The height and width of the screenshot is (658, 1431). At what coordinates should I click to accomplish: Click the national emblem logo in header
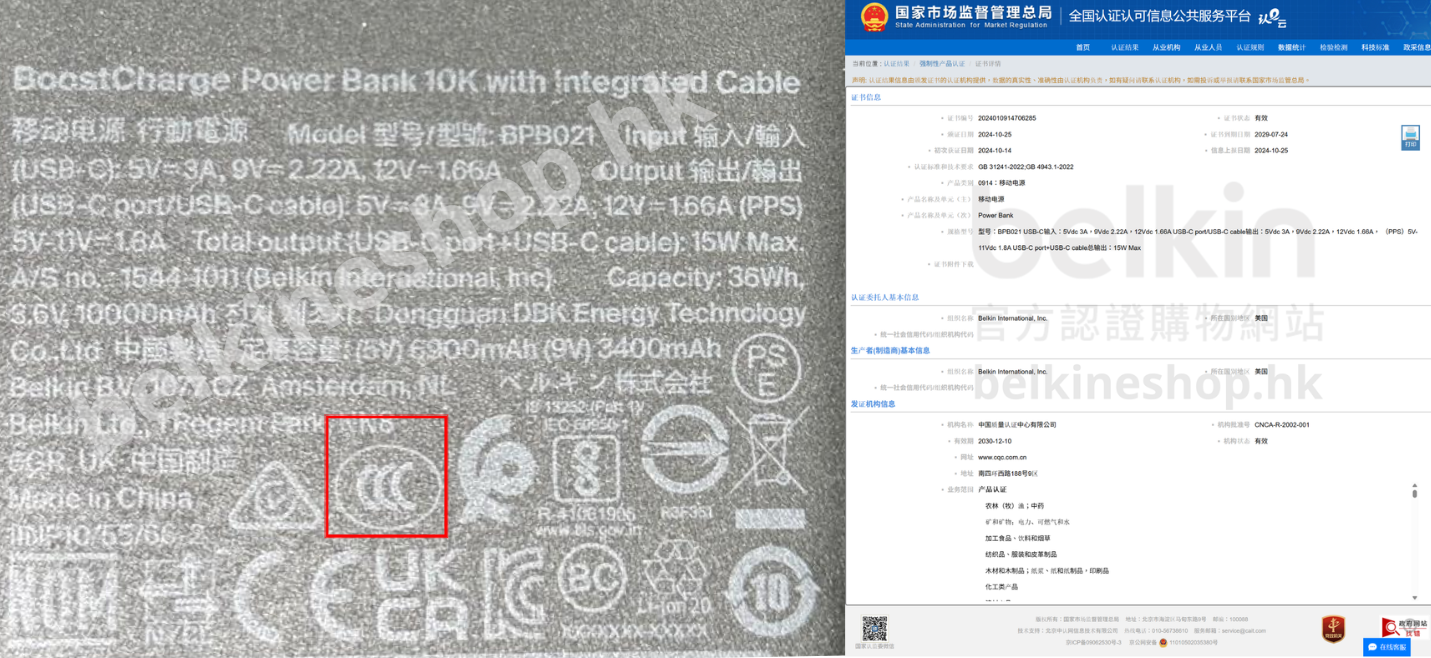click(874, 17)
